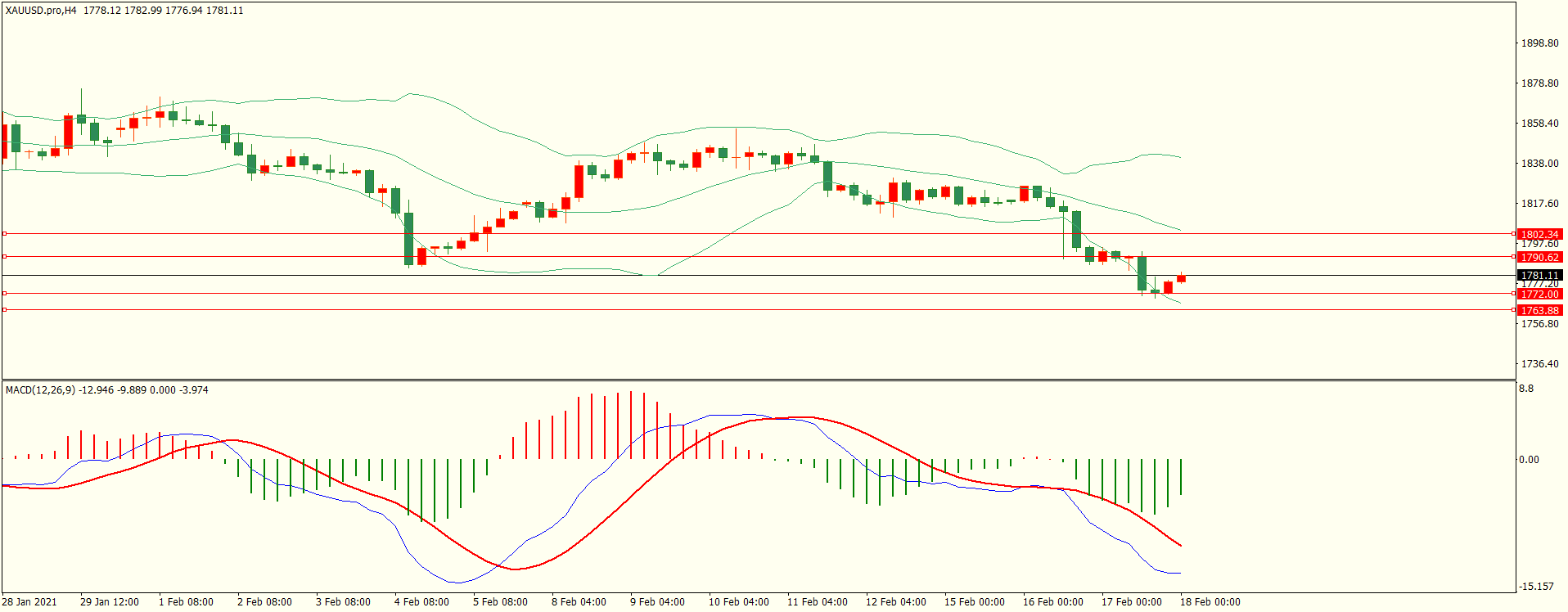This screenshot has width=1568, height=612.
Task: Click the 1736.40 price scale label
Action: (1539, 364)
